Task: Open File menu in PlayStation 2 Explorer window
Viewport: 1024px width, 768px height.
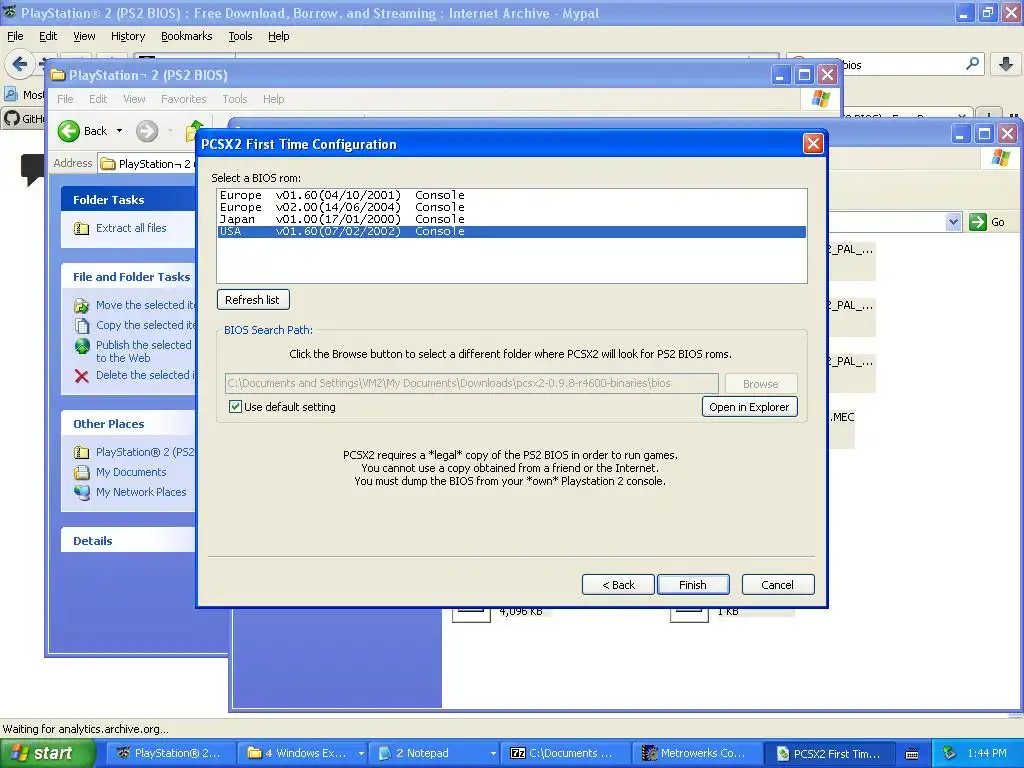Action: click(65, 99)
